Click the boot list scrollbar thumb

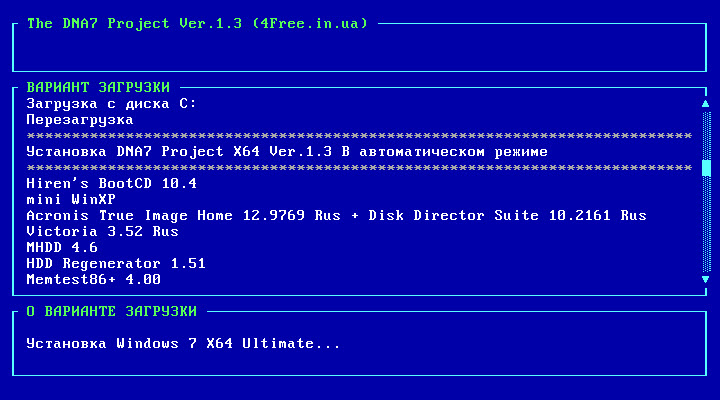(706, 167)
